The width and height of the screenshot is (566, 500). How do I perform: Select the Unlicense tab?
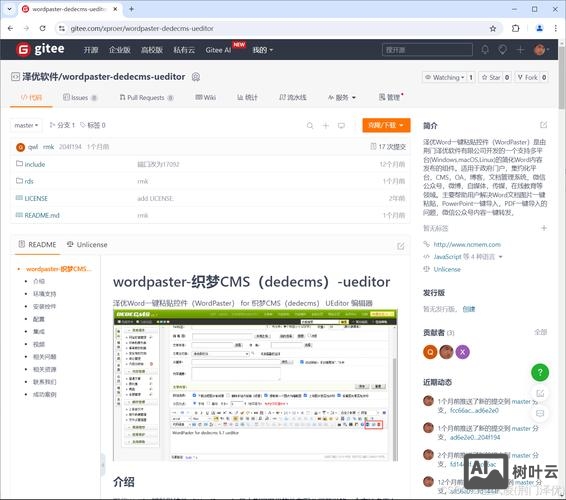click(87, 245)
